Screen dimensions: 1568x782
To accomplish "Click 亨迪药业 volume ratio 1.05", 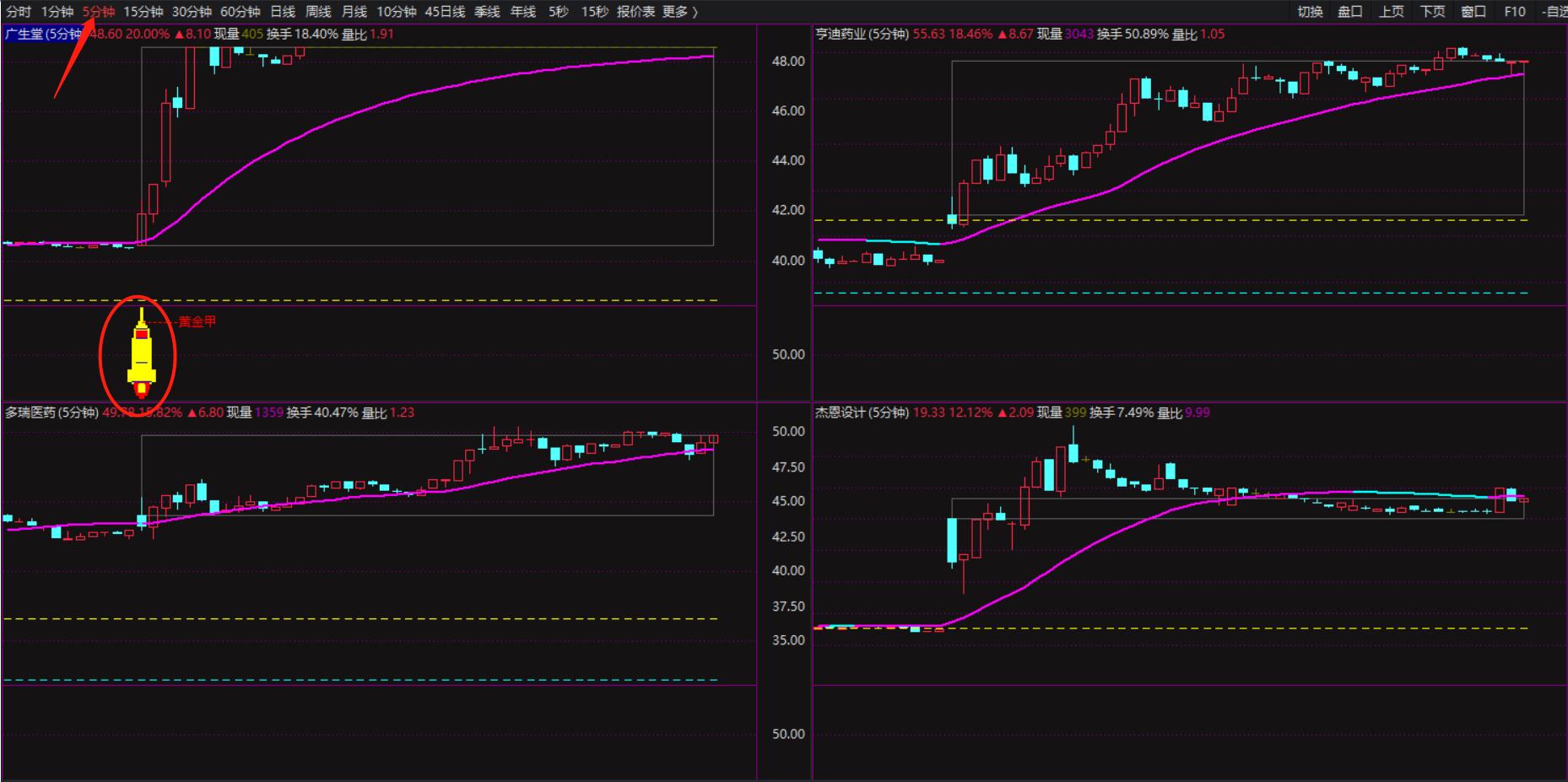I will [x=1212, y=34].
